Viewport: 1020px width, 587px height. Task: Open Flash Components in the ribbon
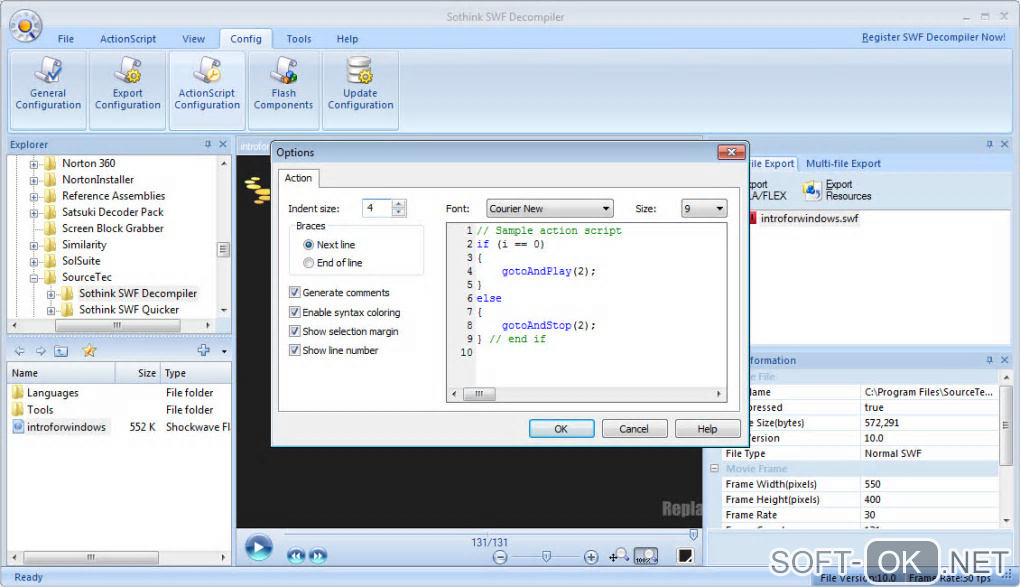pos(284,90)
